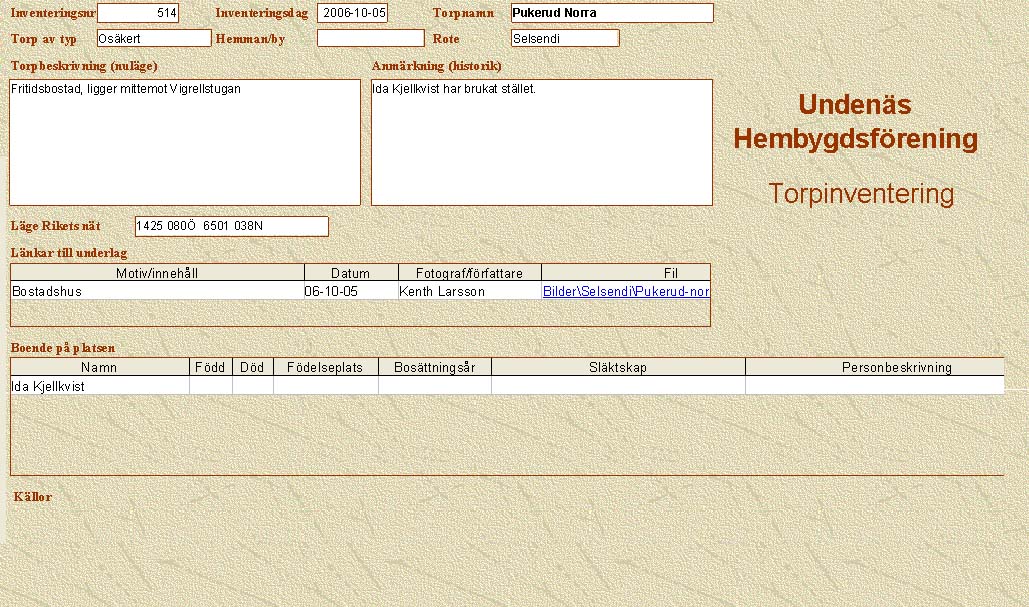Click inside the Anmärkning historik text box
Viewport: 1029px width, 607px height.
(x=541, y=143)
